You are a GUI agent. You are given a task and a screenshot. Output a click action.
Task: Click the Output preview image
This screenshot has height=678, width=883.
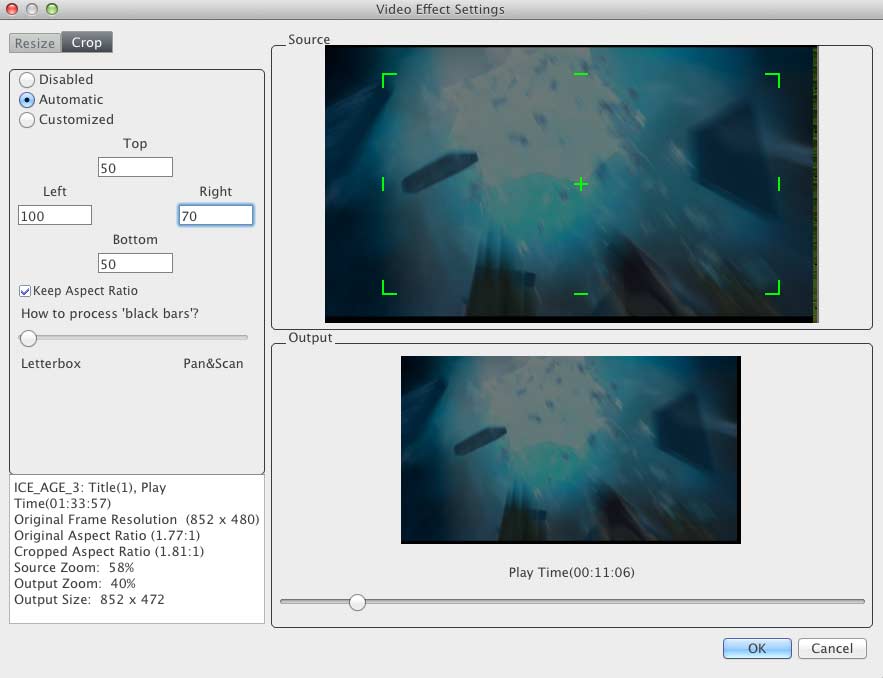point(571,450)
